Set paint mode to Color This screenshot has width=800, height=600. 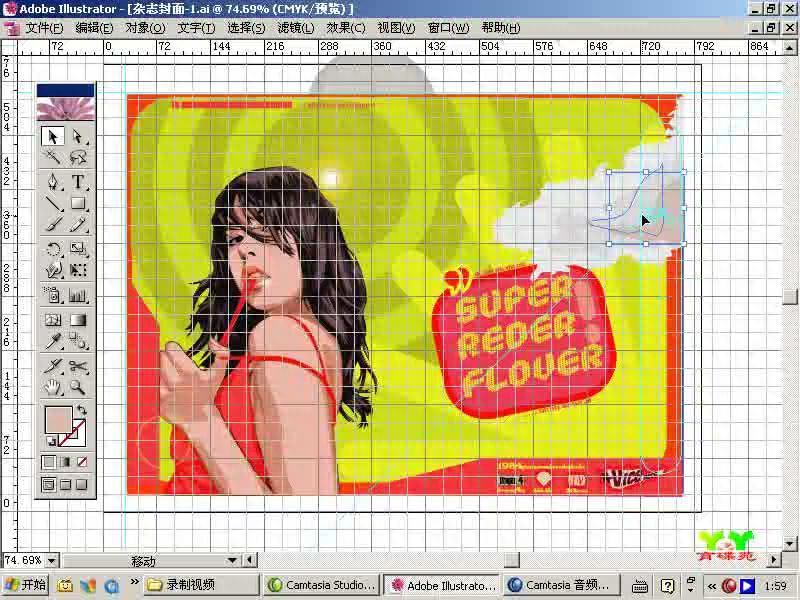click(x=48, y=462)
